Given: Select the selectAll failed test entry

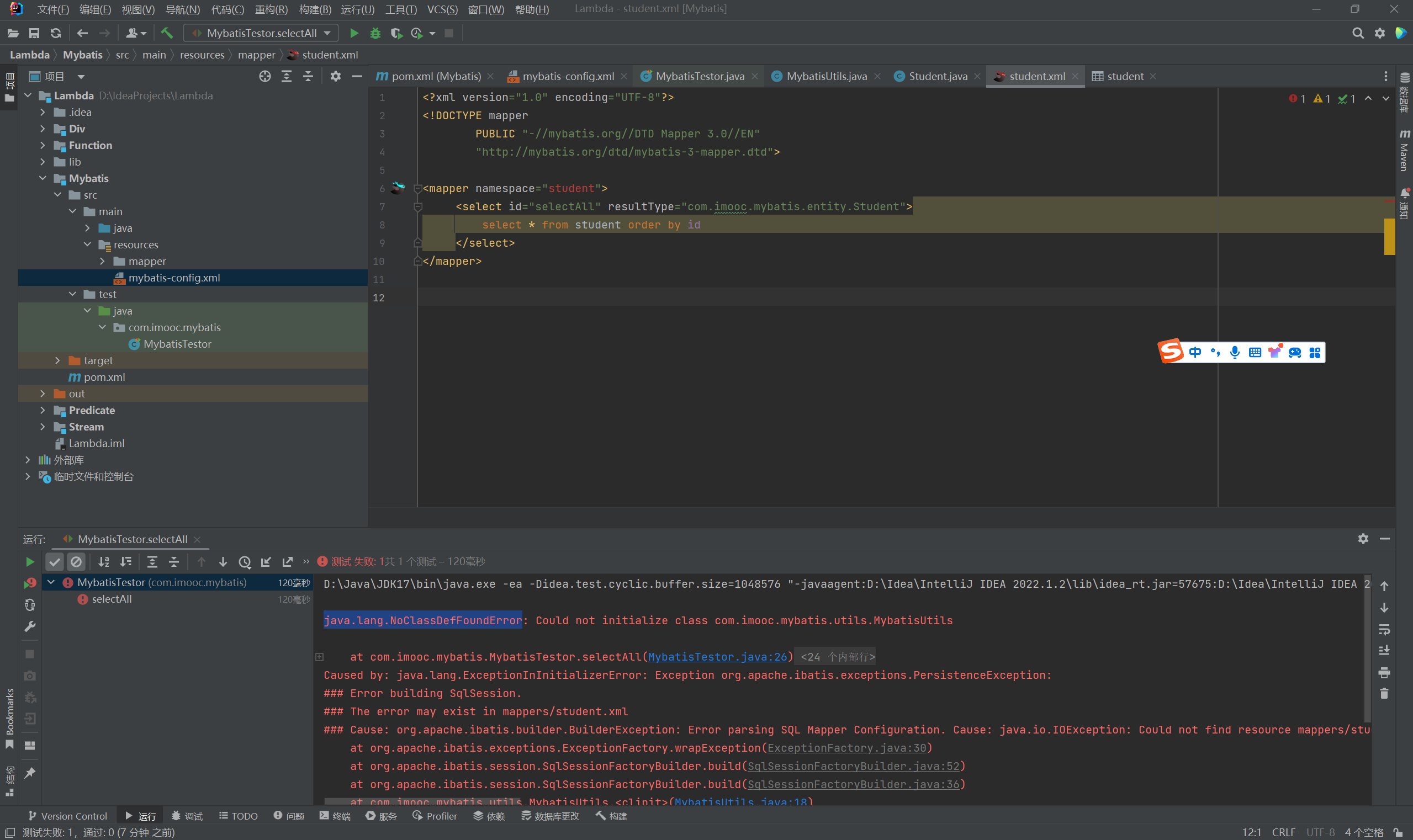Looking at the screenshot, I should point(112,599).
